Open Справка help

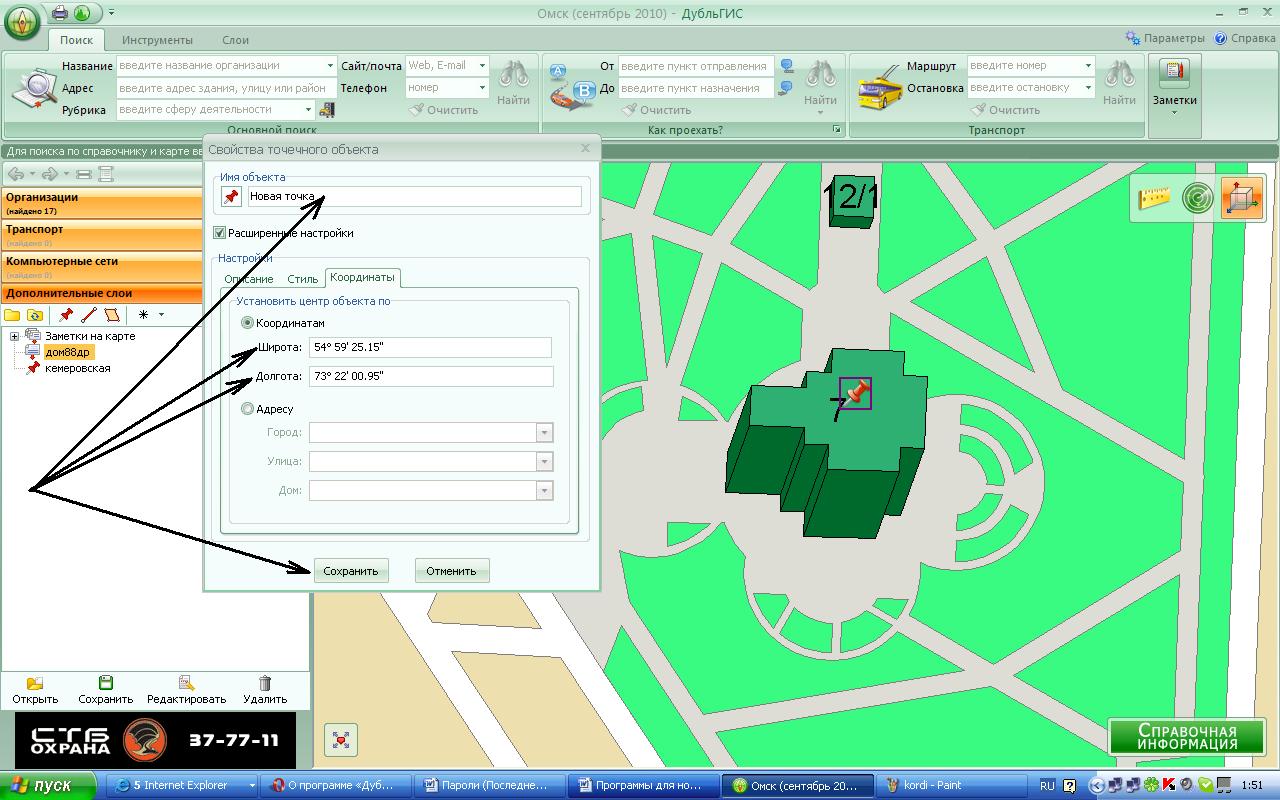pos(1245,38)
